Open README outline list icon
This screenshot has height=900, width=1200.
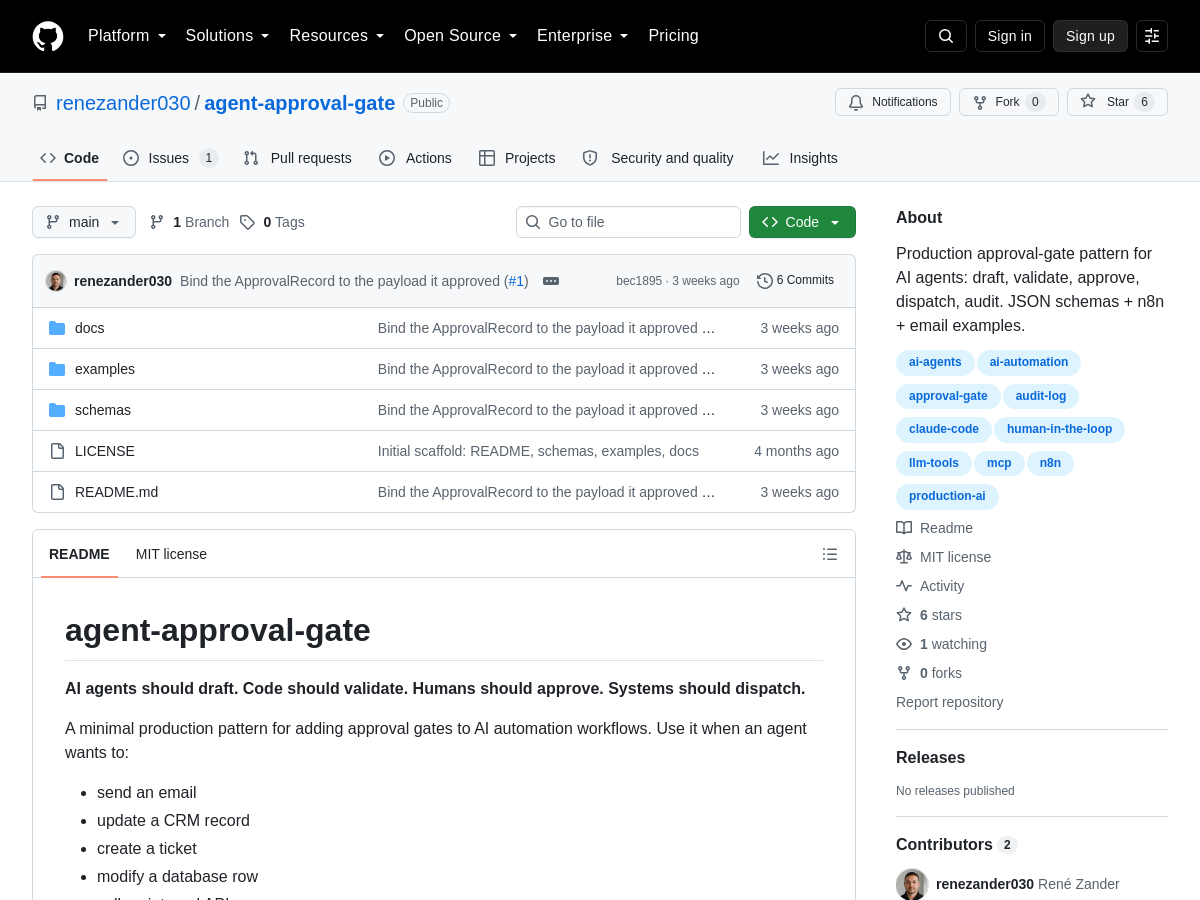pyautogui.click(x=830, y=554)
